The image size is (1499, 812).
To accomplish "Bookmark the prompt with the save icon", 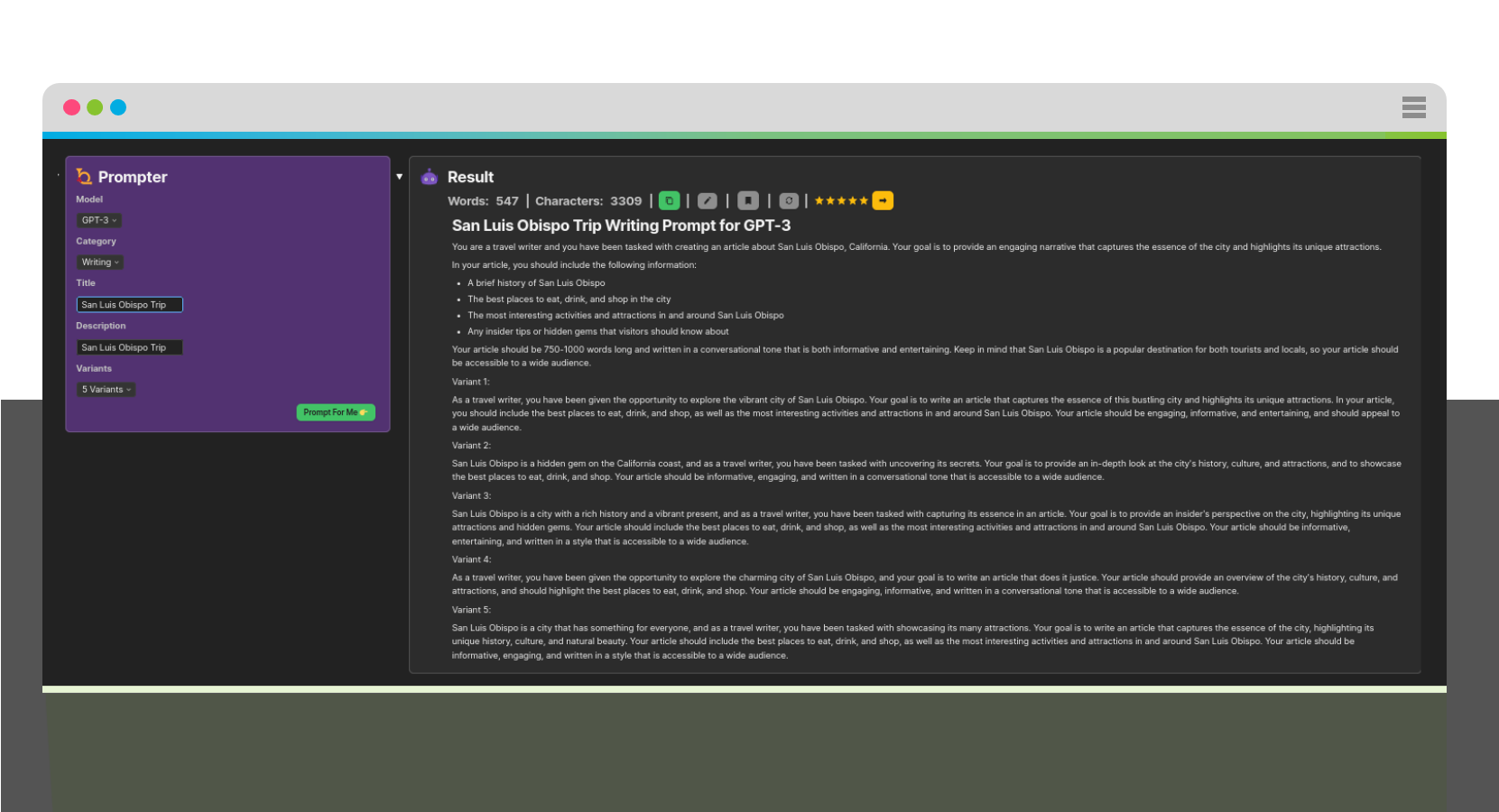I will (749, 200).
